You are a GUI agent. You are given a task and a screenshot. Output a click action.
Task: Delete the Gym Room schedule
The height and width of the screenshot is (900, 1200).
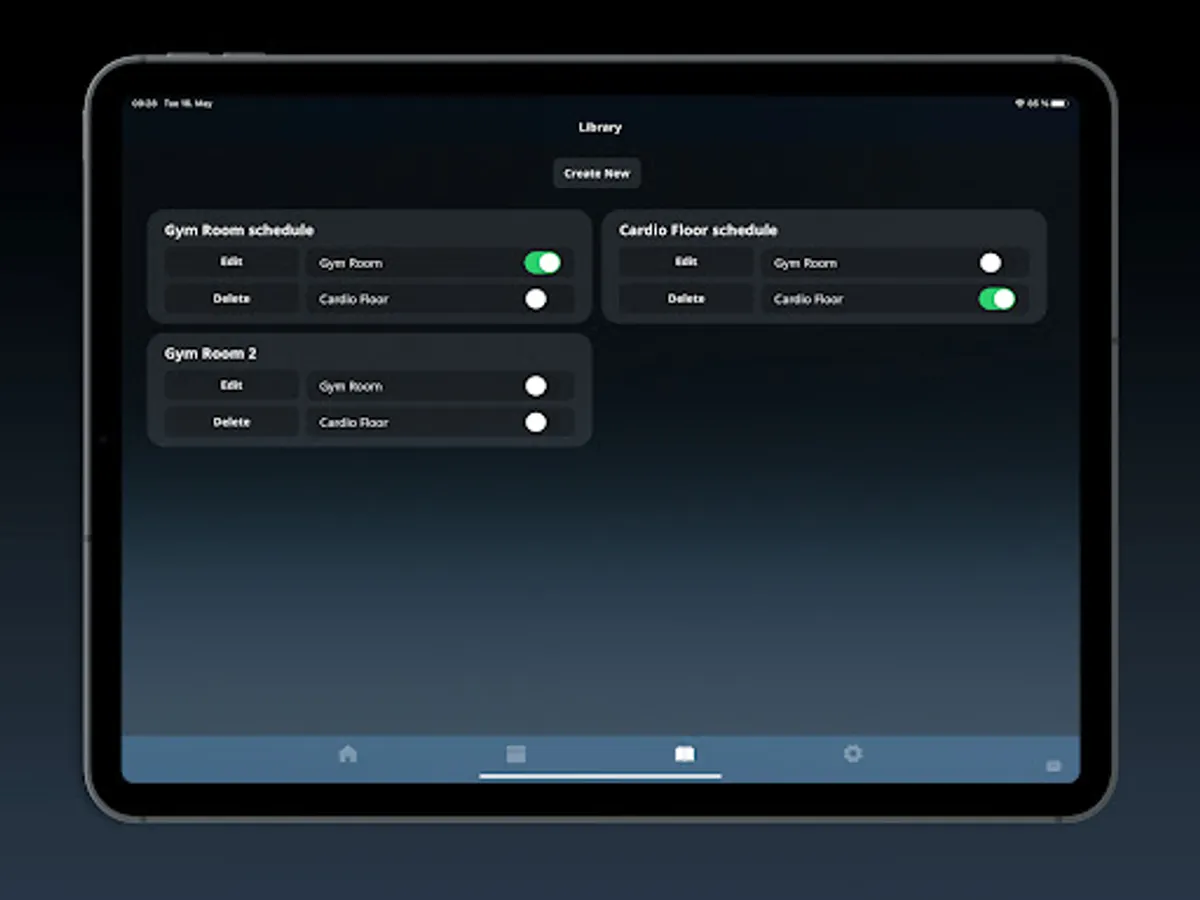[x=231, y=299]
